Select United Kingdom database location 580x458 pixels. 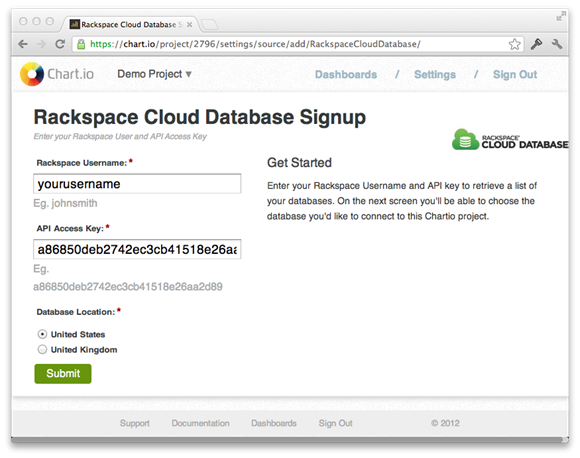tap(42, 350)
